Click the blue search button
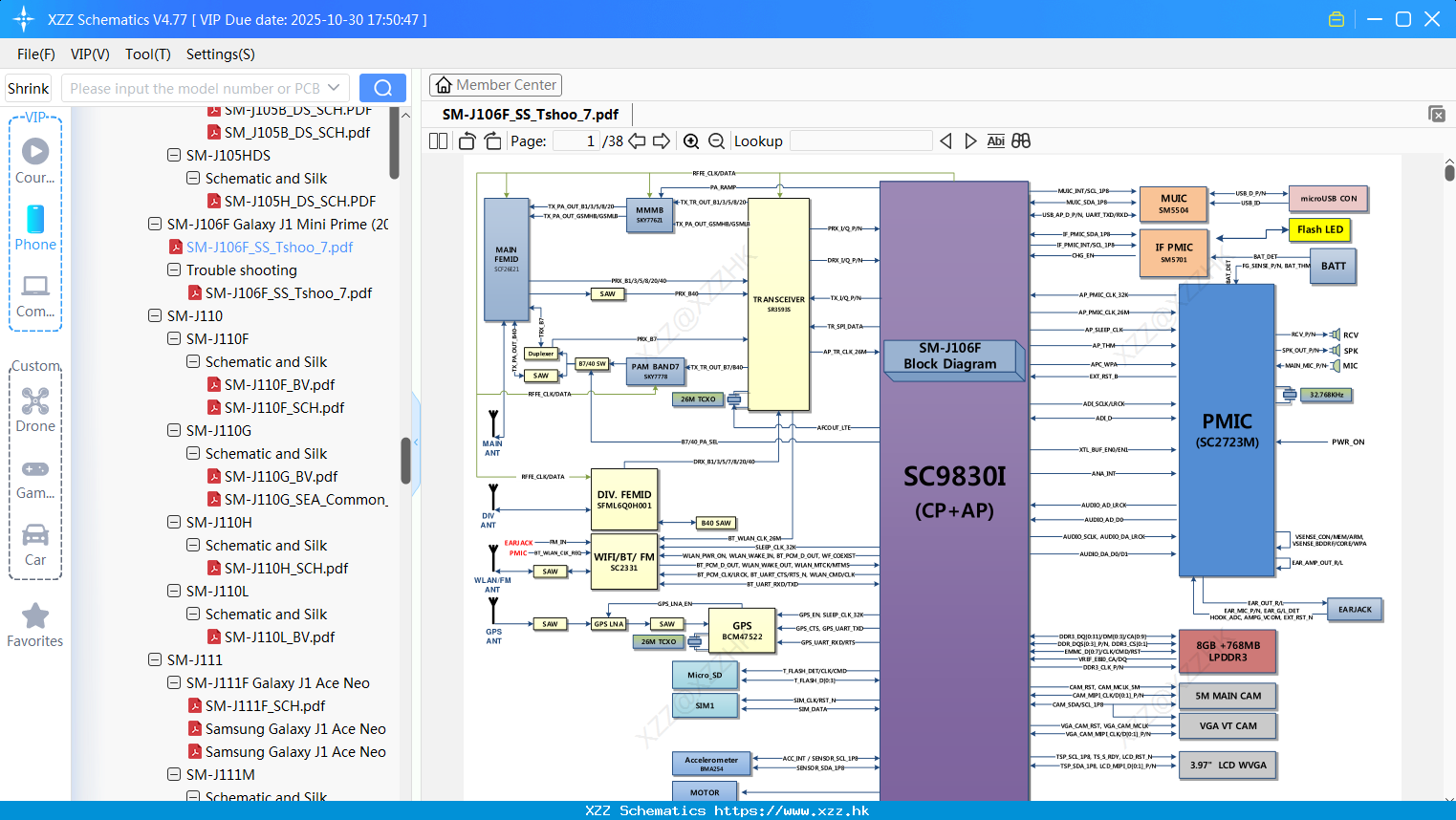Screen dimensions: 1456x820 [382, 88]
